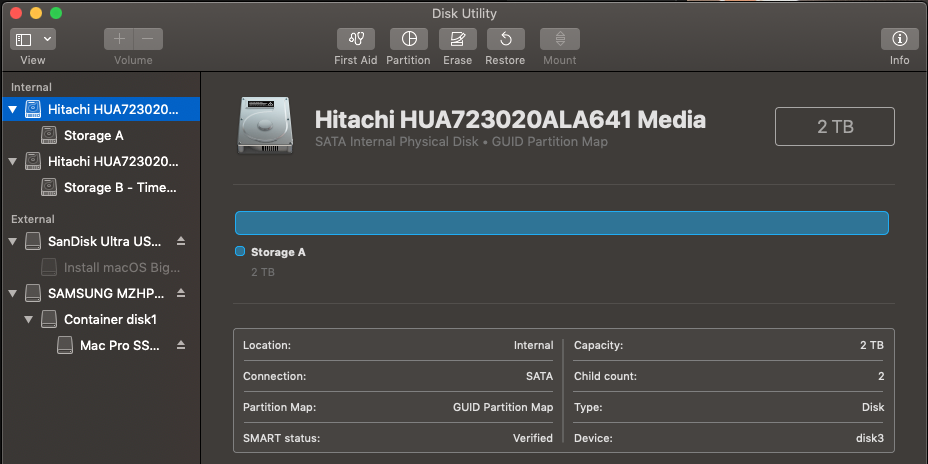Screen dimensions: 928x464
Task: Collapse the SanDisk Ultra disclosure triangle
Action: click(13, 241)
